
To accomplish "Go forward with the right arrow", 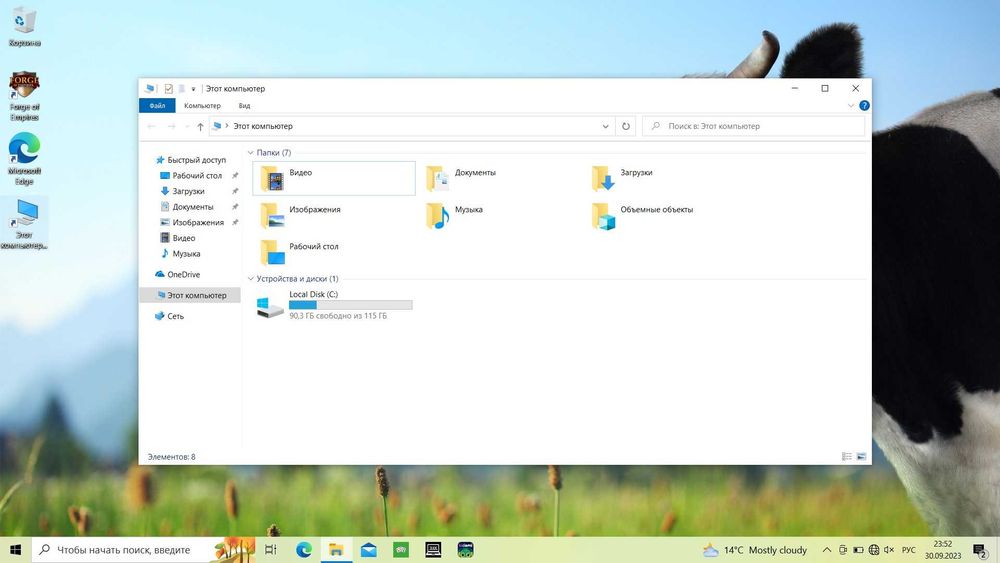I will point(171,126).
